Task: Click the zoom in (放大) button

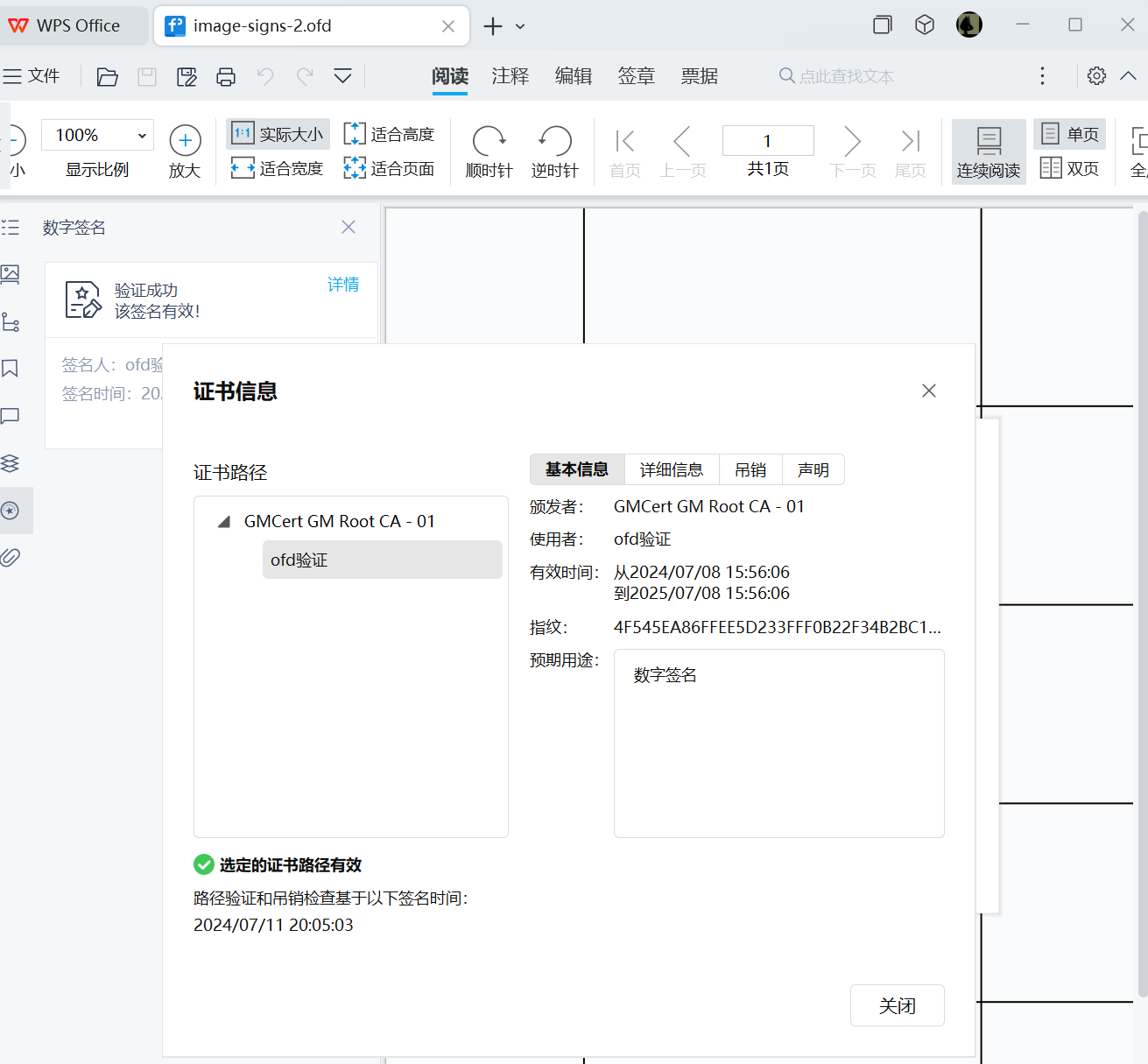Action: click(x=185, y=151)
